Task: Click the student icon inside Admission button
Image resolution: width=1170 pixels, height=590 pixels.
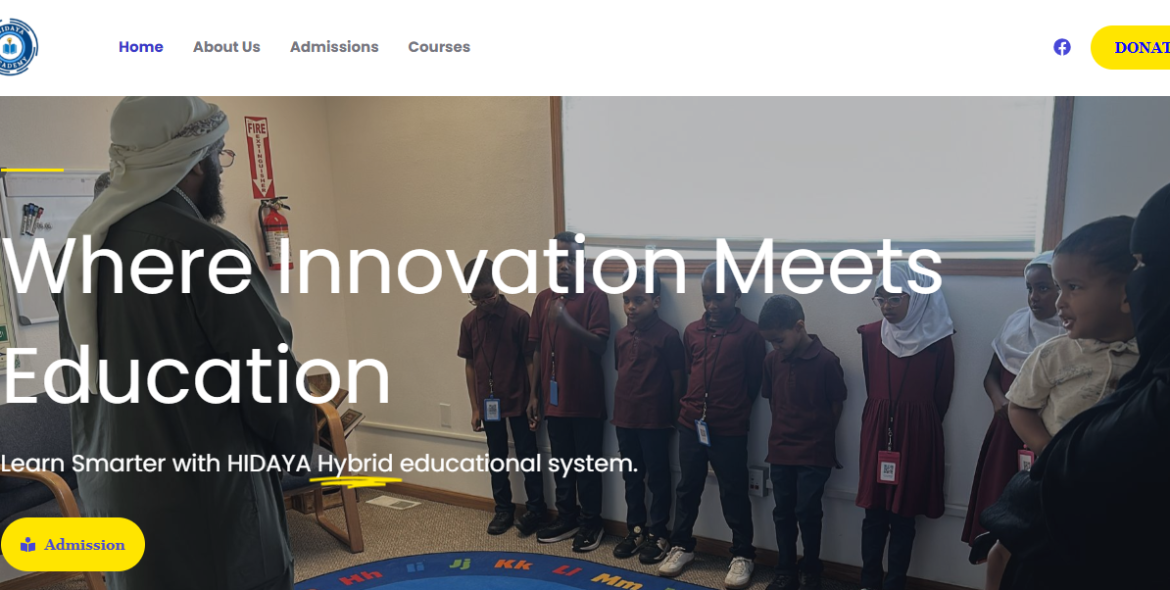Action: click(x=28, y=545)
